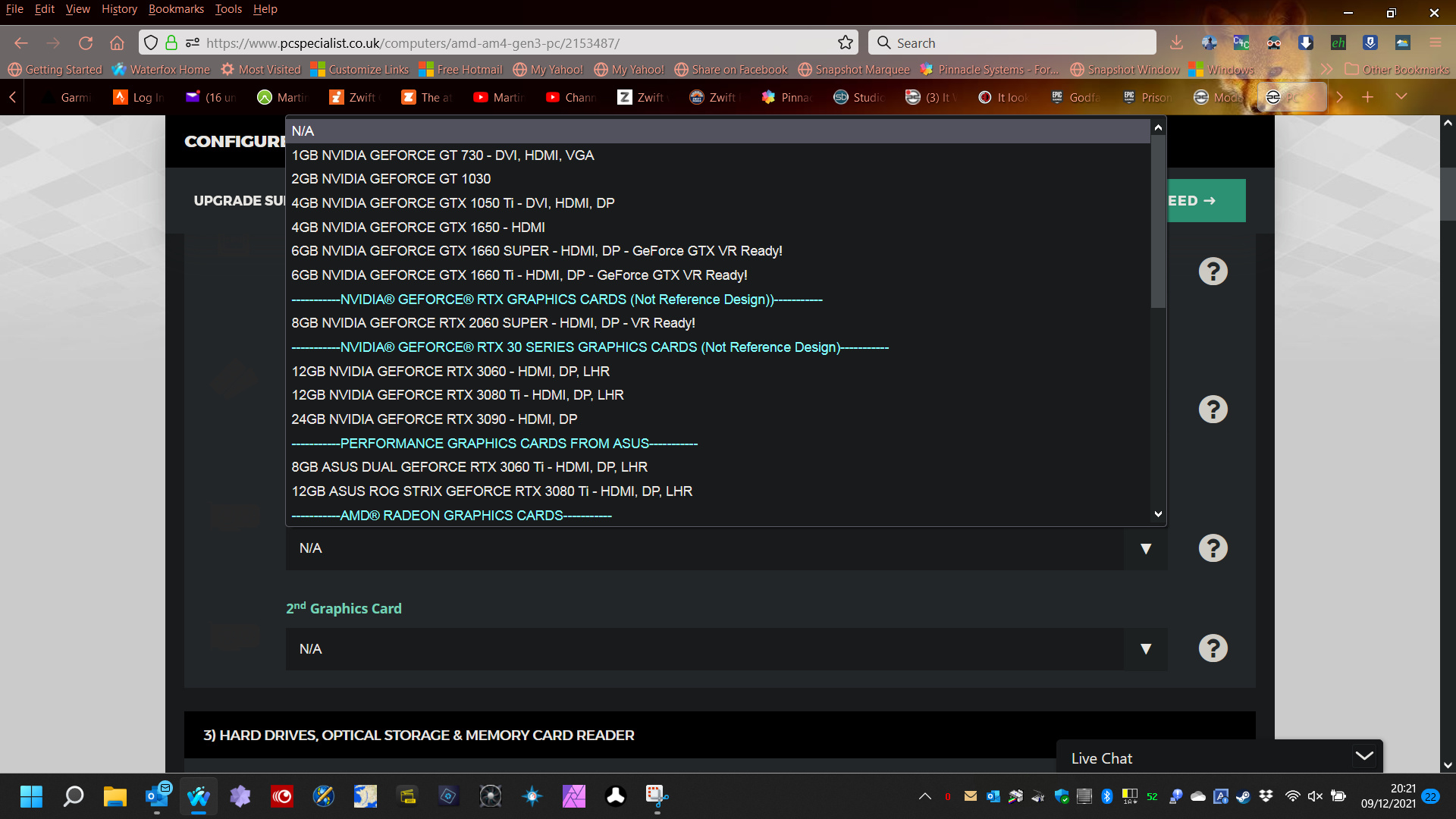
Task: Choose the N/A option in the list
Action: tap(718, 131)
